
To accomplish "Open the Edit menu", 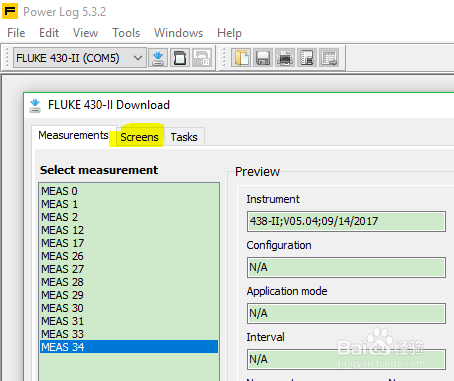I will point(49,33).
